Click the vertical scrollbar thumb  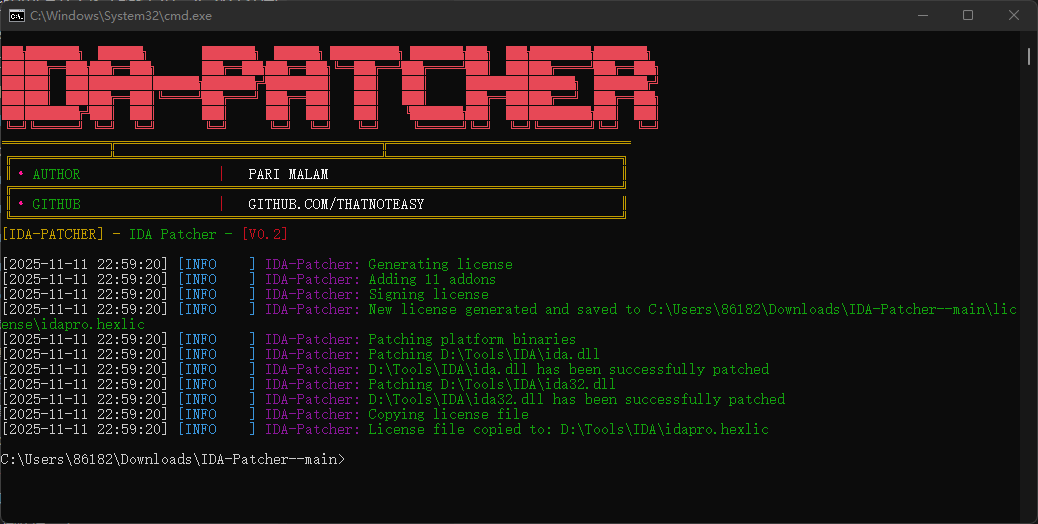(1029, 56)
